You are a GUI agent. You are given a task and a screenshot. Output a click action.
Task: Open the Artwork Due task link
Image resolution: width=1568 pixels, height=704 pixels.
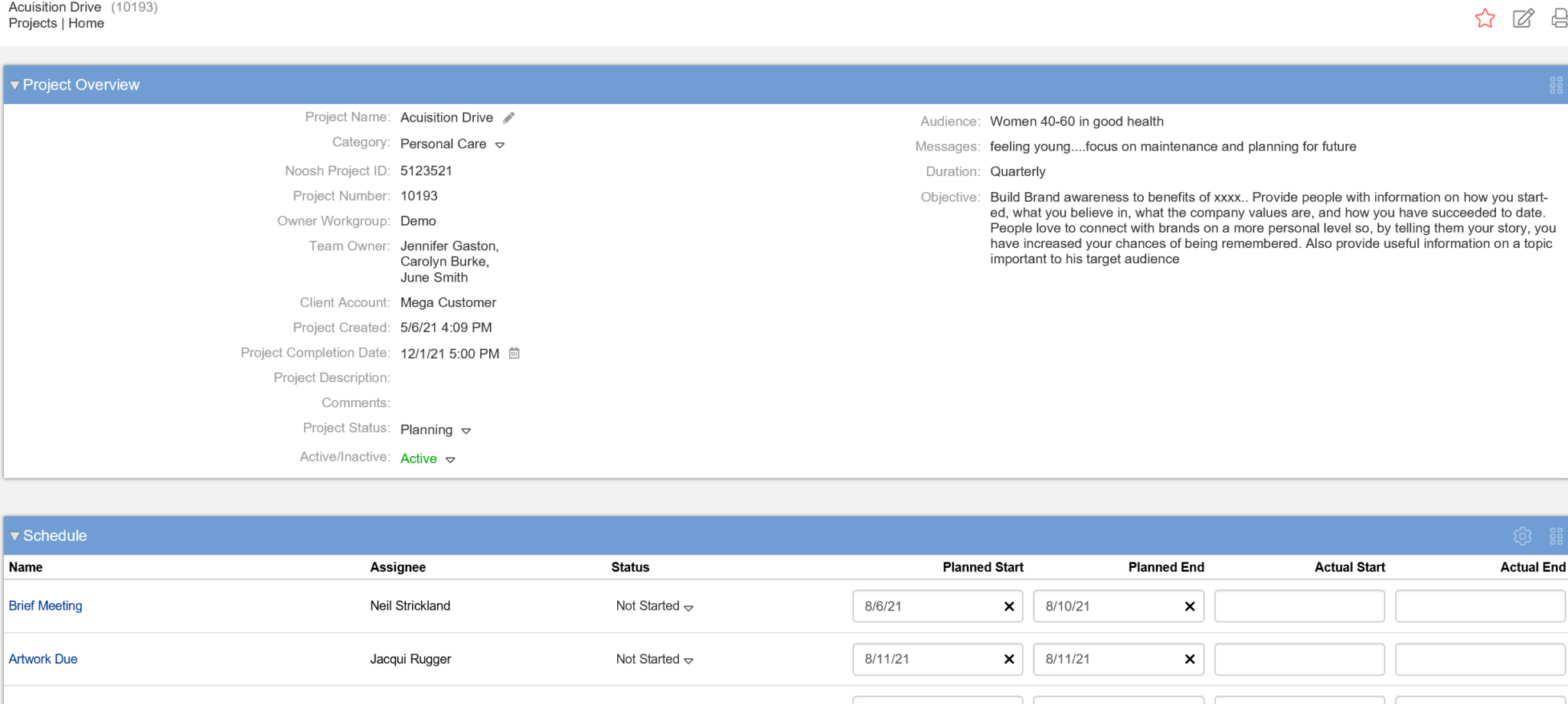(43, 660)
